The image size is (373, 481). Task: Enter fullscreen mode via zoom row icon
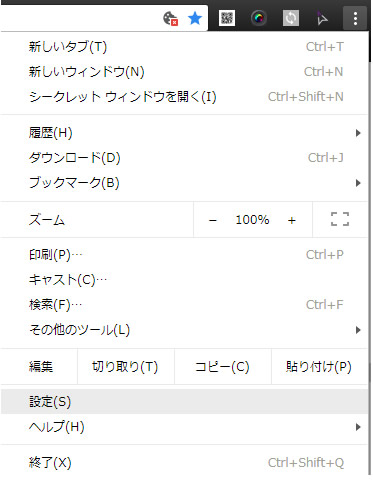pos(340,219)
